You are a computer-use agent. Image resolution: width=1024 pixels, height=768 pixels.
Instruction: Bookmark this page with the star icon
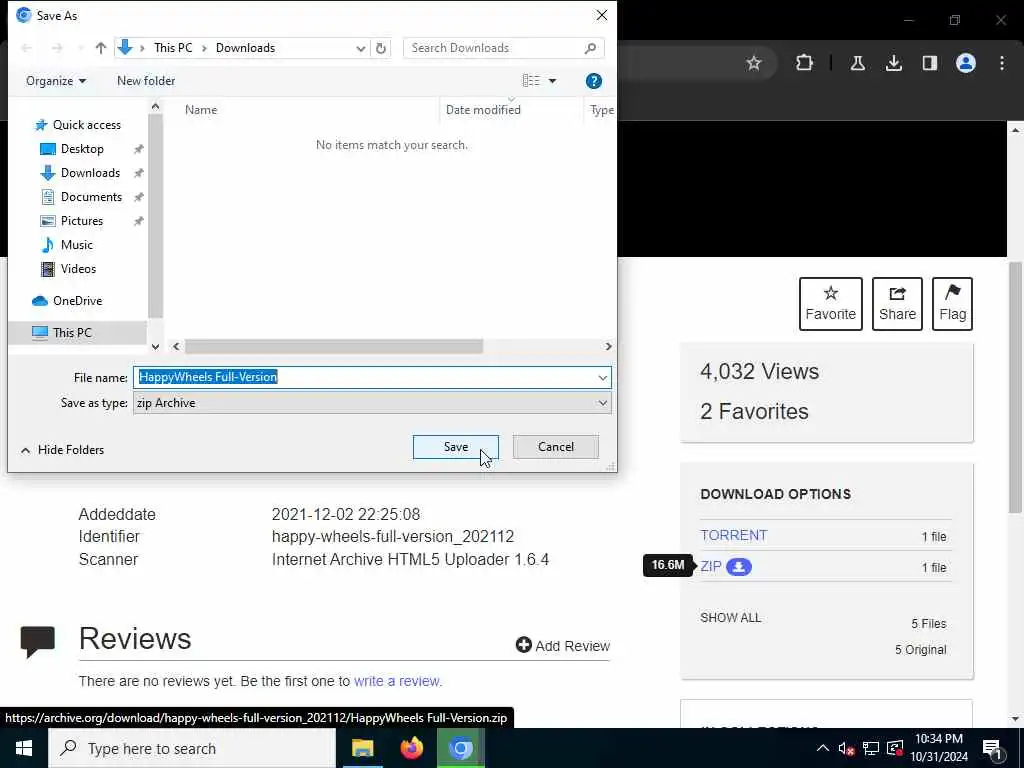pyautogui.click(x=754, y=63)
